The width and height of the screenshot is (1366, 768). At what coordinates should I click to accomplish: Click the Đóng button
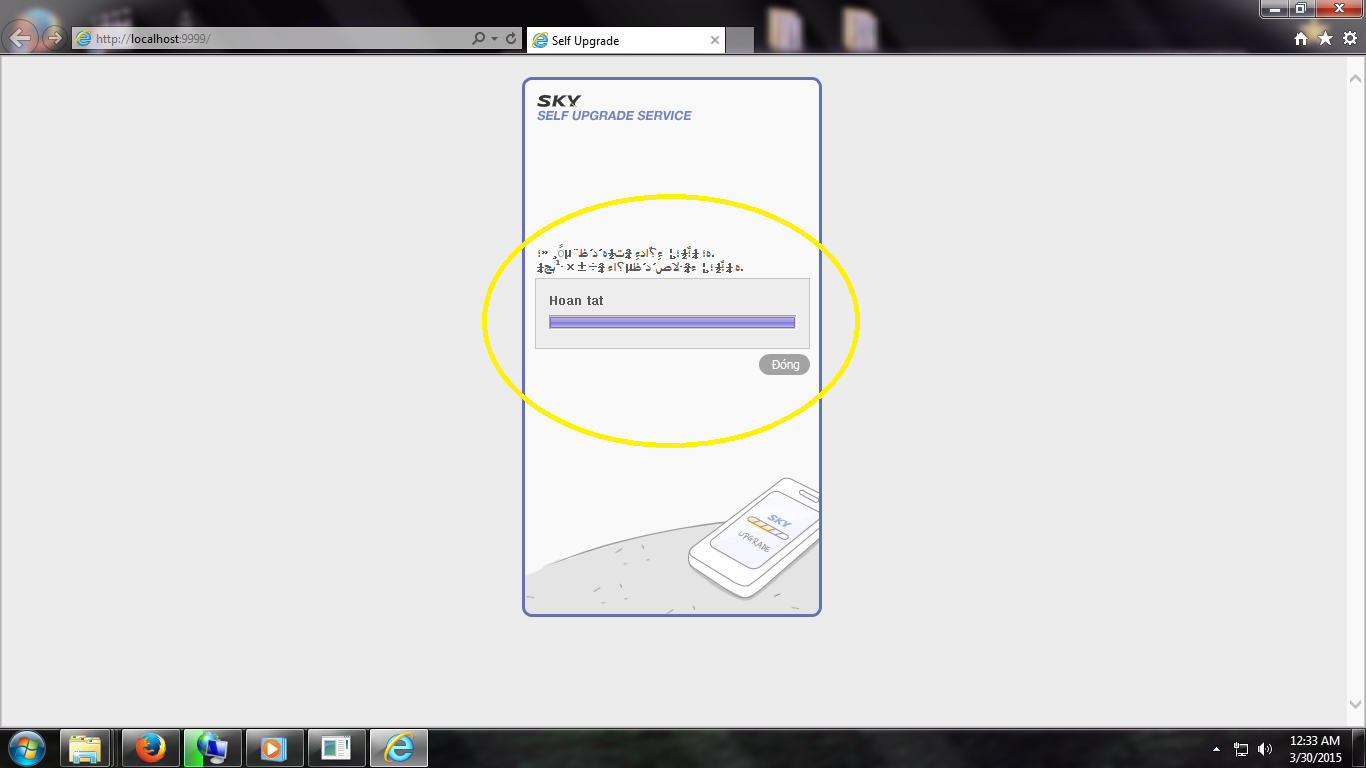(784, 365)
